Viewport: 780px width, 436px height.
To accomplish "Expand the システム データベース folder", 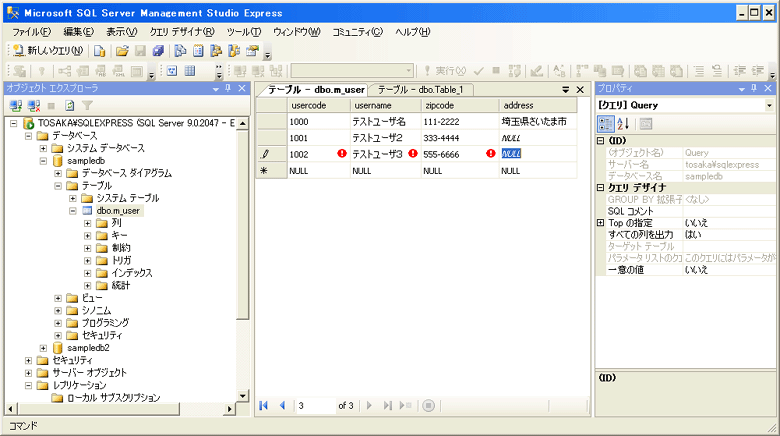I will point(43,148).
